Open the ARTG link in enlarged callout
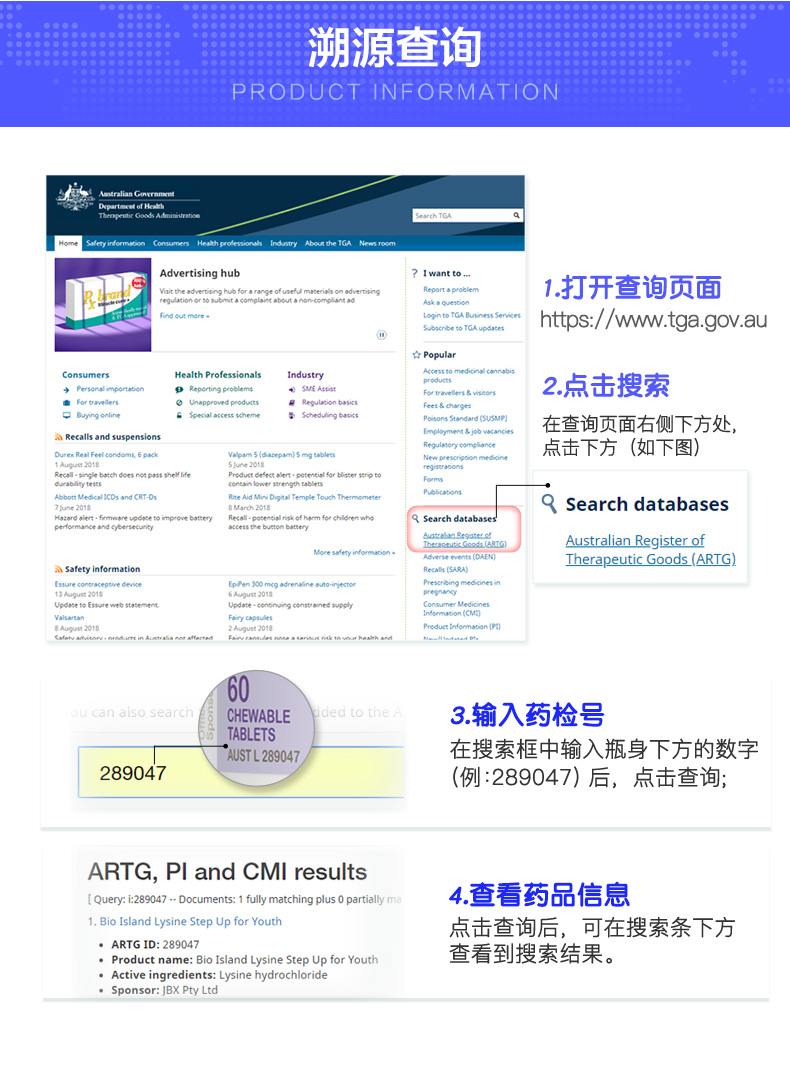Image resolution: width=790 pixels, height=1065 pixels. (651, 549)
